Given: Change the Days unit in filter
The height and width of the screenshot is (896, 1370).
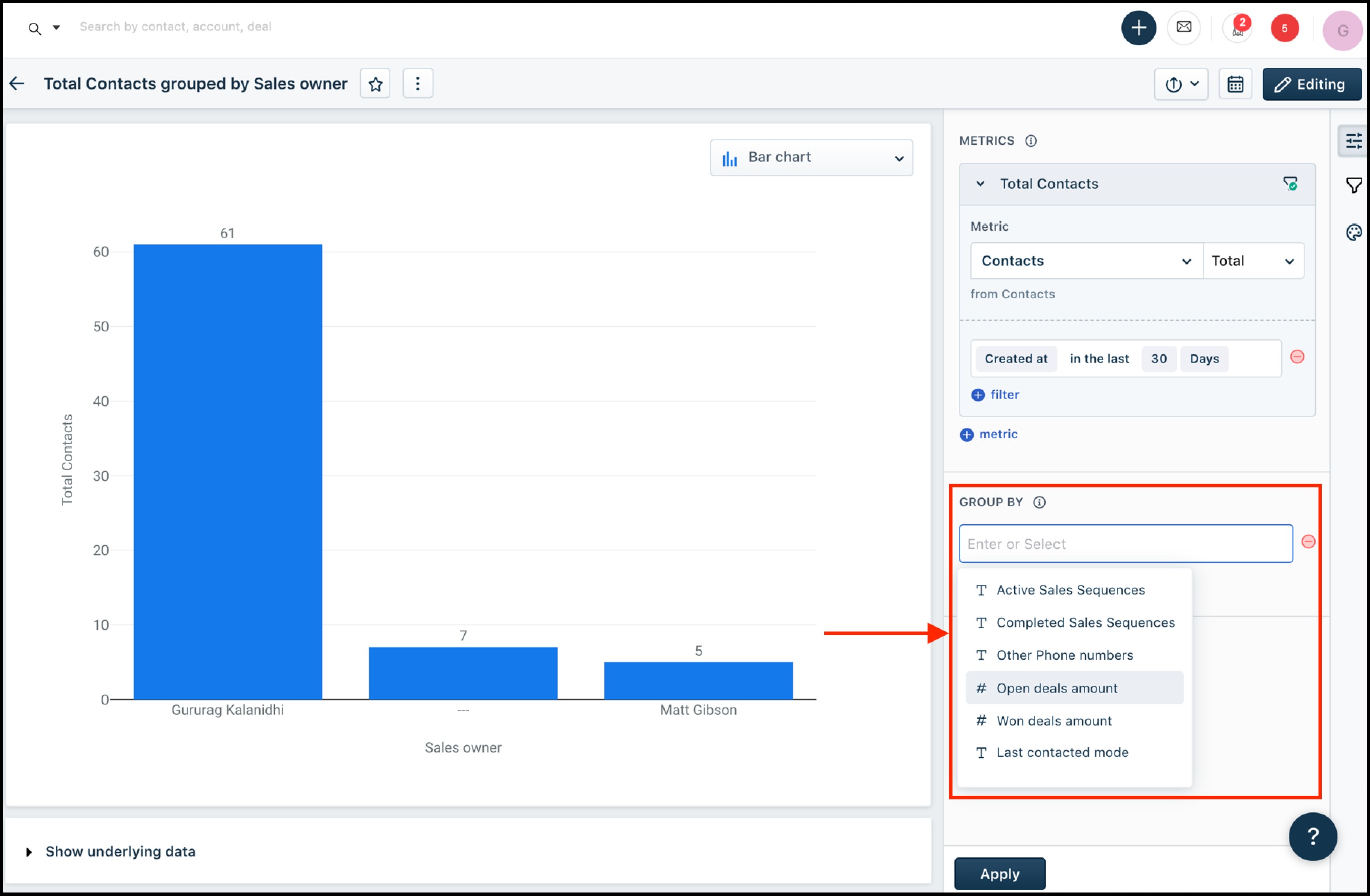Looking at the screenshot, I should click(1204, 359).
